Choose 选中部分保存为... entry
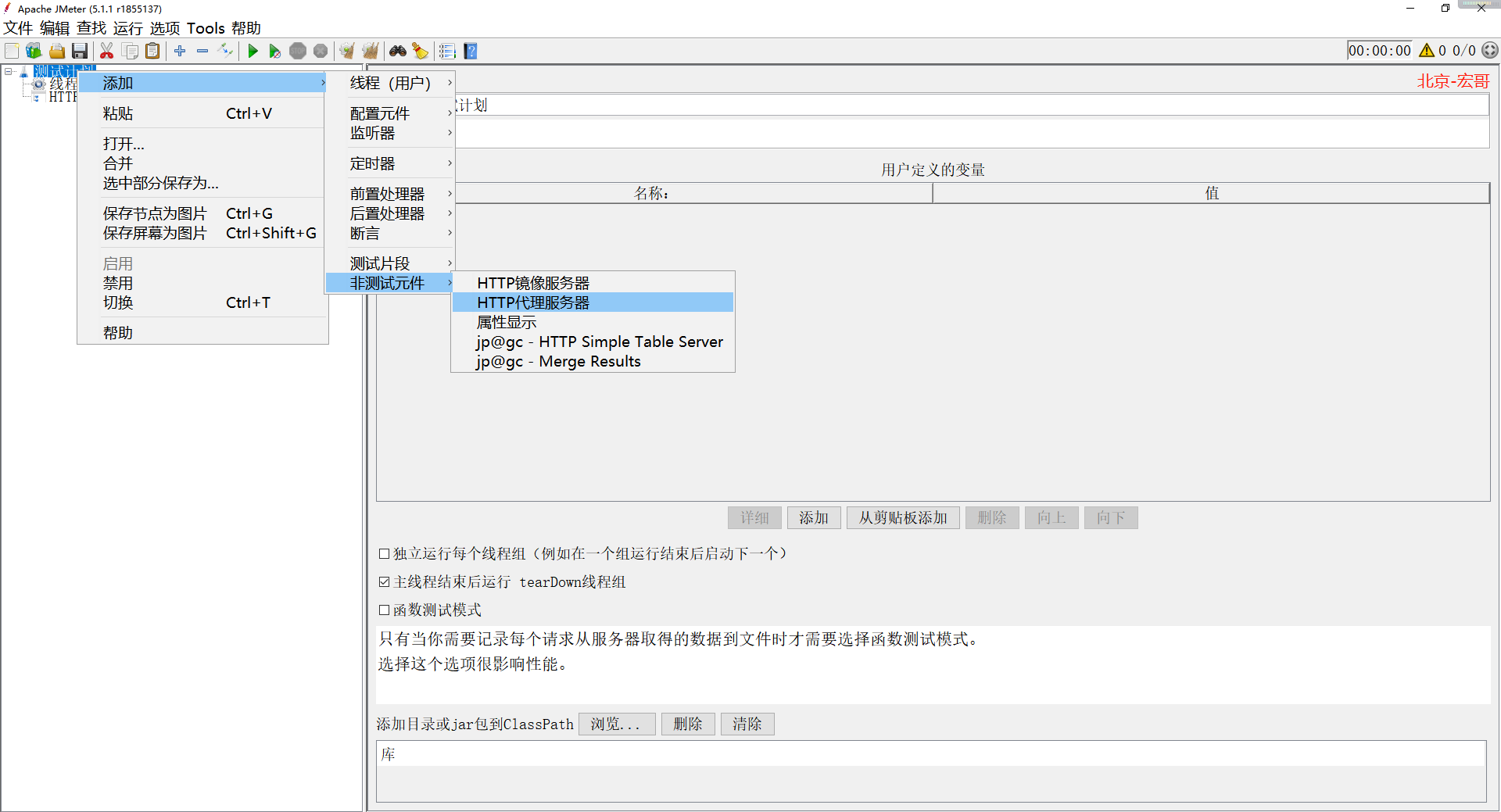This screenshot has height=812, width=1501. pyautogui.click(x=202, y=183)
